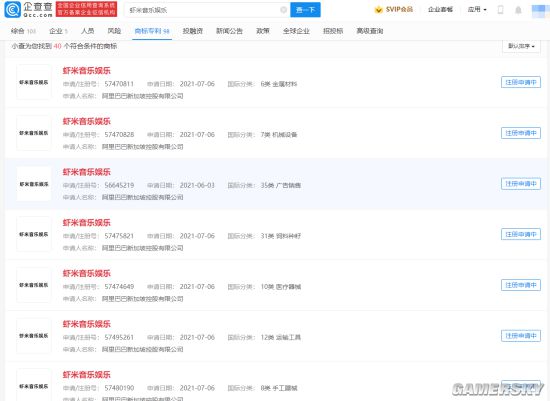
Task: Open 虾米音乐娱乐 title for number 57470828
Action: tap(87, 121)
